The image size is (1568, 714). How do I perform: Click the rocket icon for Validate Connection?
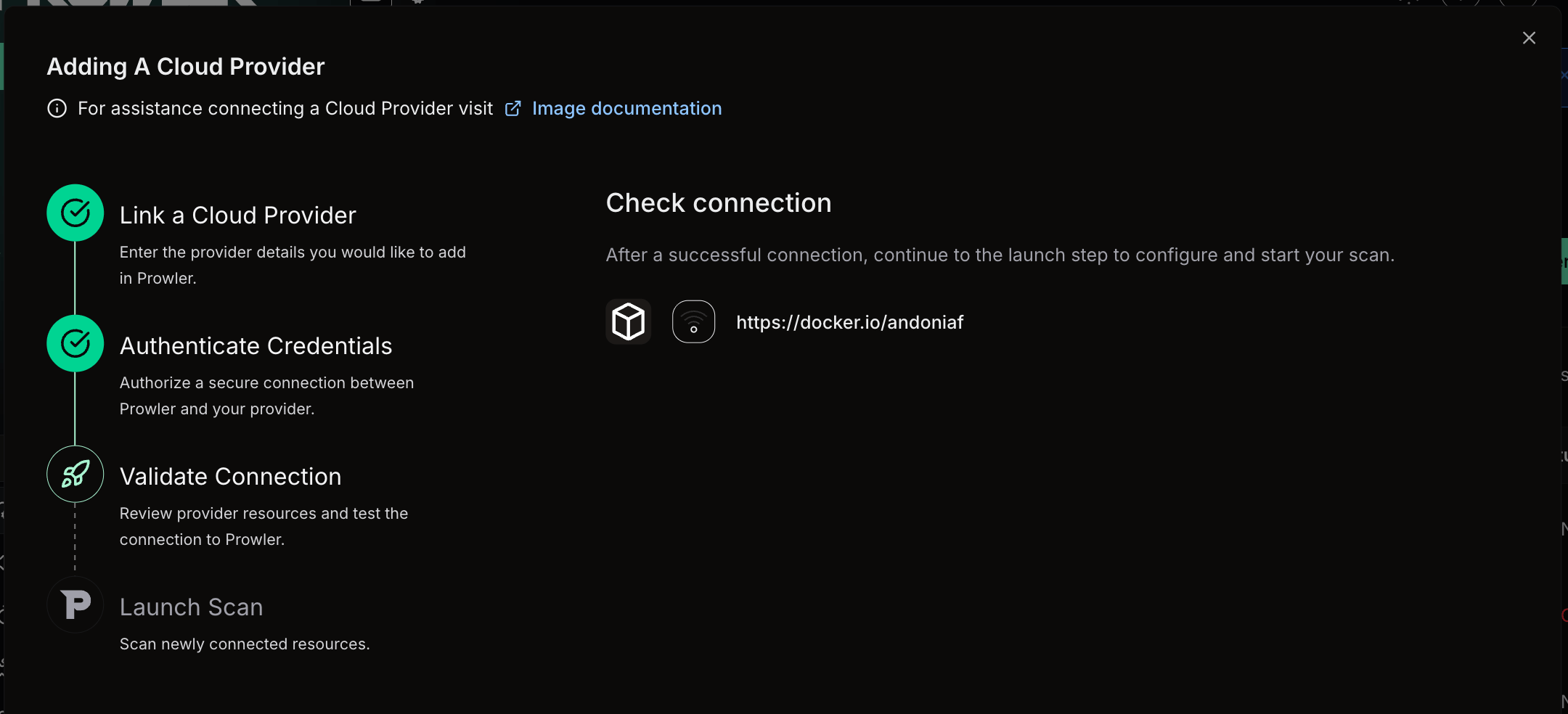[x=75, y=474]
